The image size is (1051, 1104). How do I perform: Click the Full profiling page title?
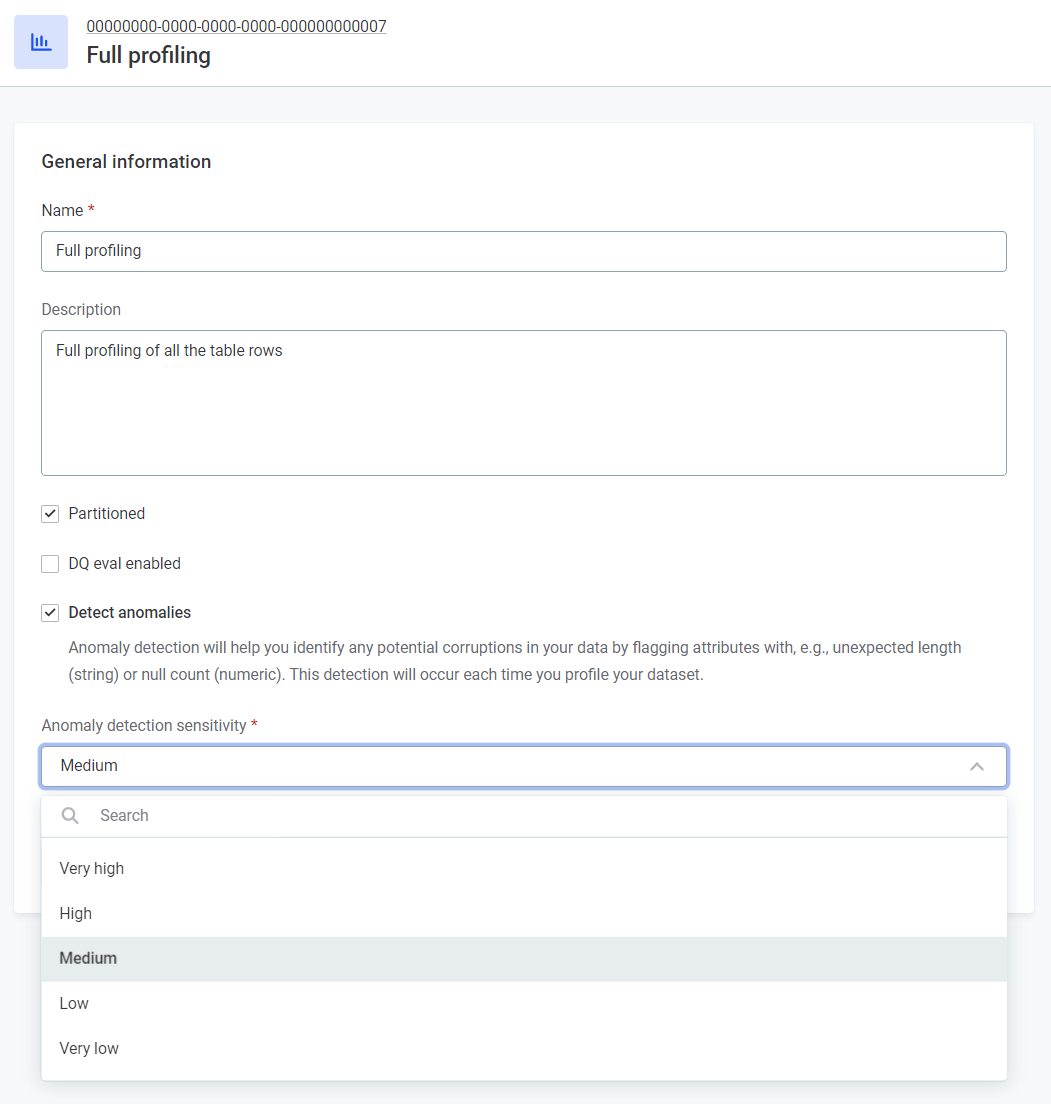pos(148,55)
